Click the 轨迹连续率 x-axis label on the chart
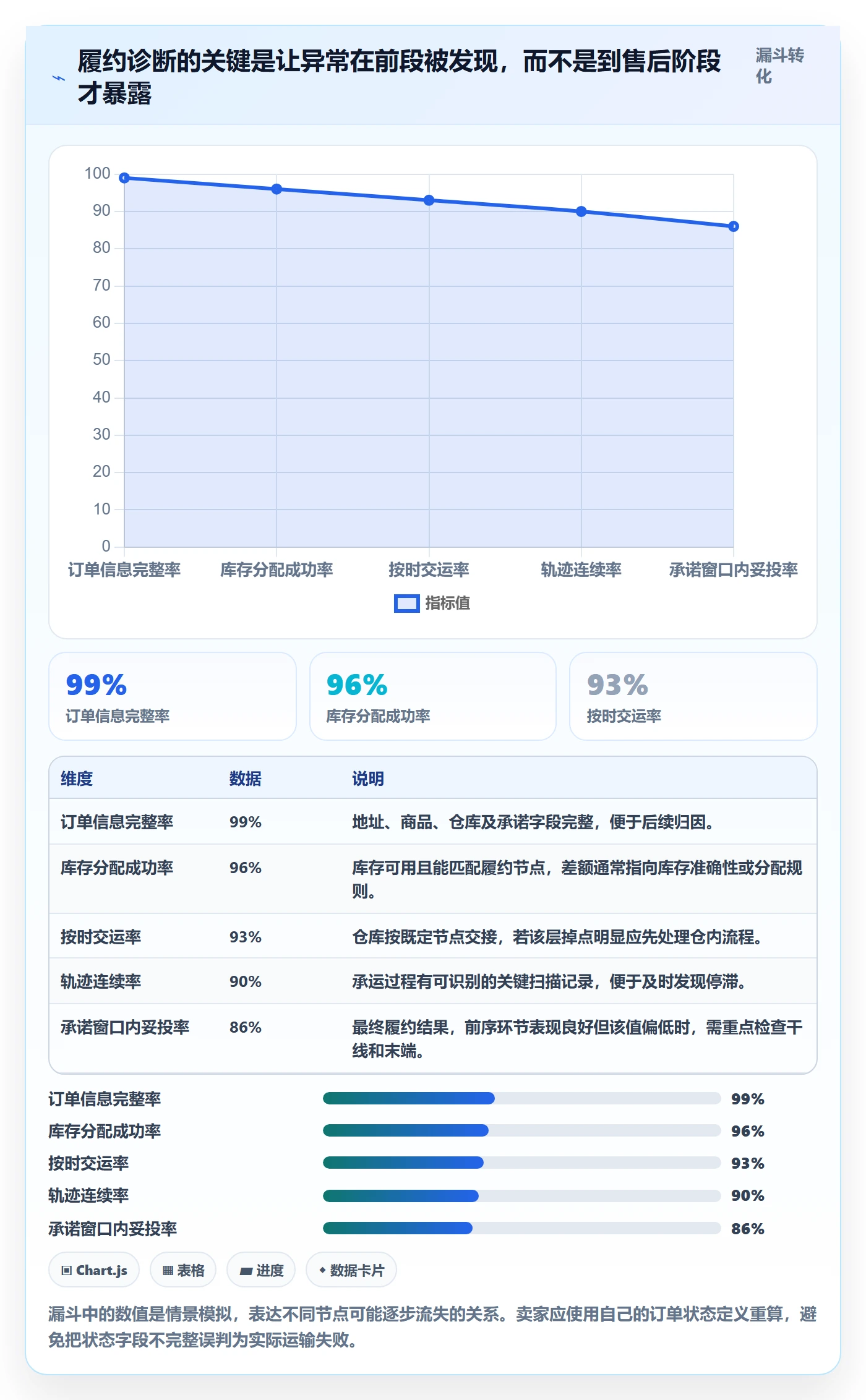 (x=581, y=570)
